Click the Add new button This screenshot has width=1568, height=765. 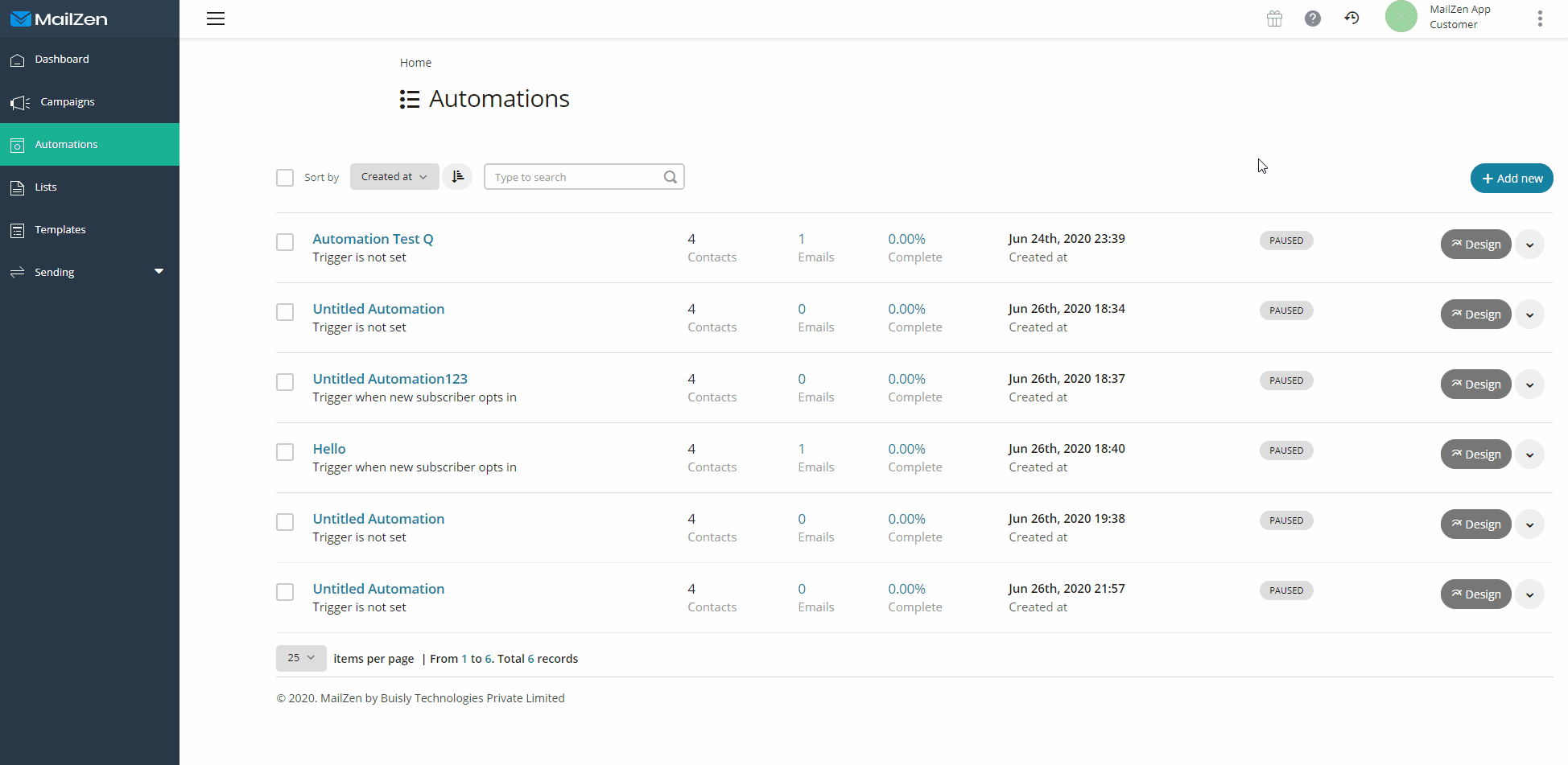click(x=1511, y=178)
